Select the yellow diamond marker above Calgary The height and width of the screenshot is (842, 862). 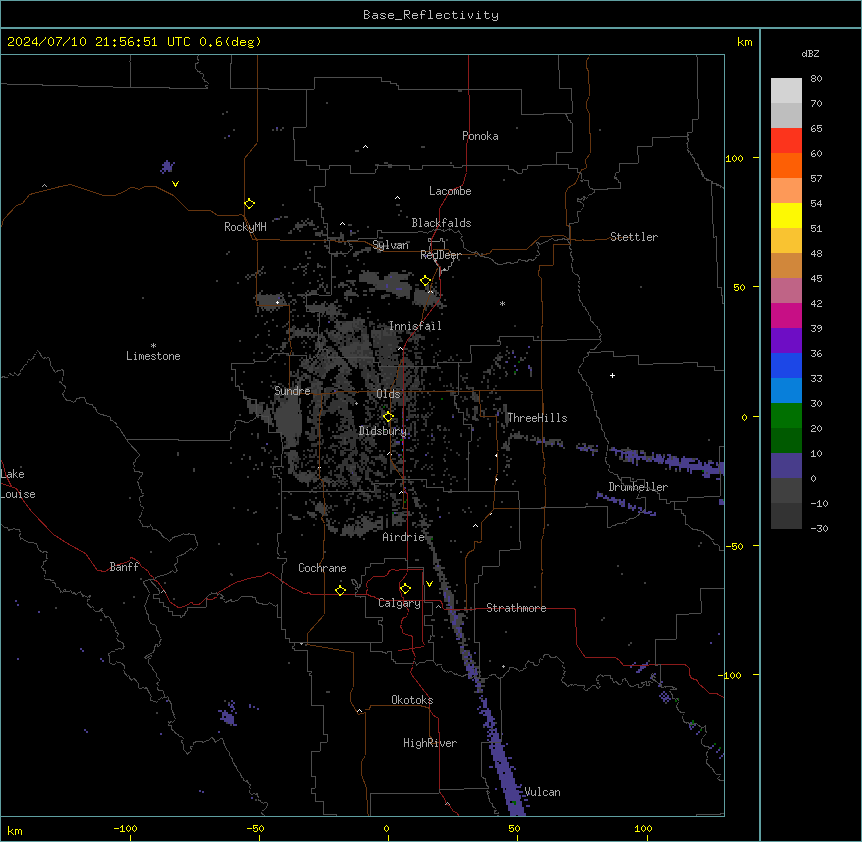tap(405, 589)
